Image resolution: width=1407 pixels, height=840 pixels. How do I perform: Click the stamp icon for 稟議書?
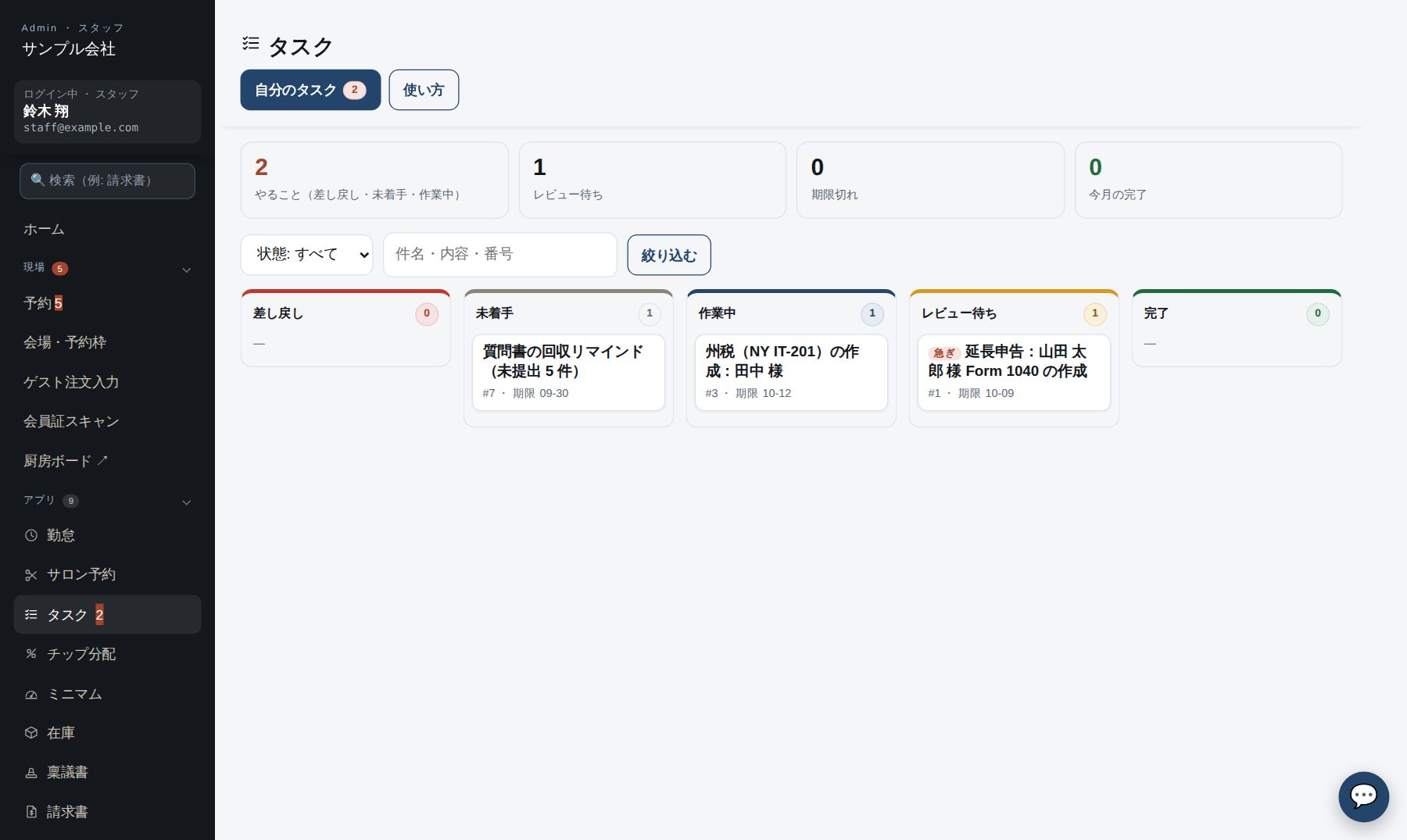pyautogui.click(x=31, y=773)
